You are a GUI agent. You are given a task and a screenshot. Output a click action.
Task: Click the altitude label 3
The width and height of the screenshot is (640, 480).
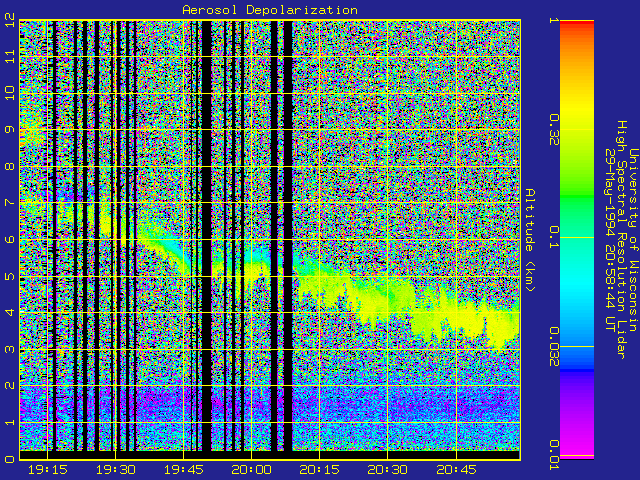[10, 349]
